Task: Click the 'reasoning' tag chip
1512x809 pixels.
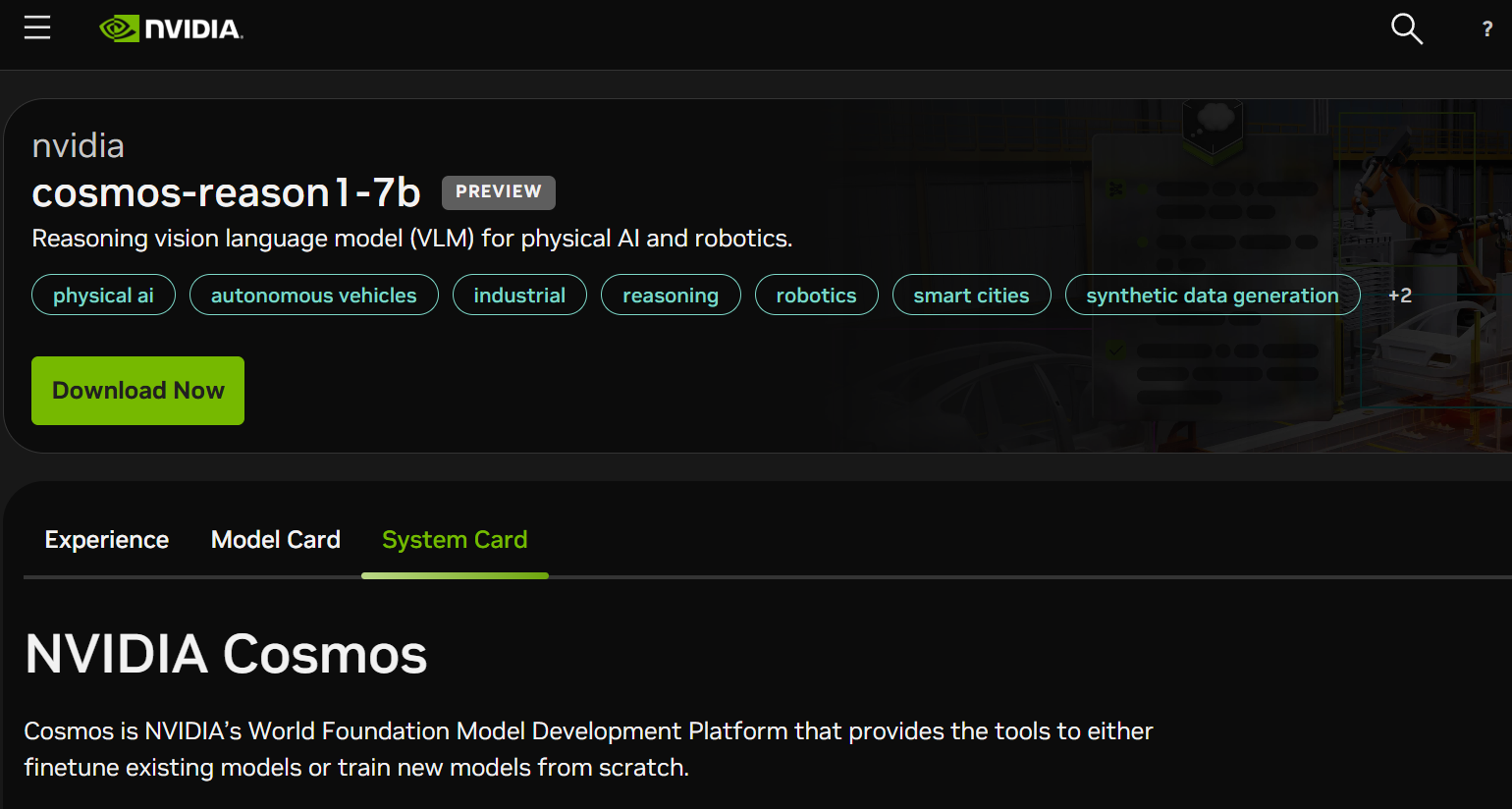Action: 670,296
